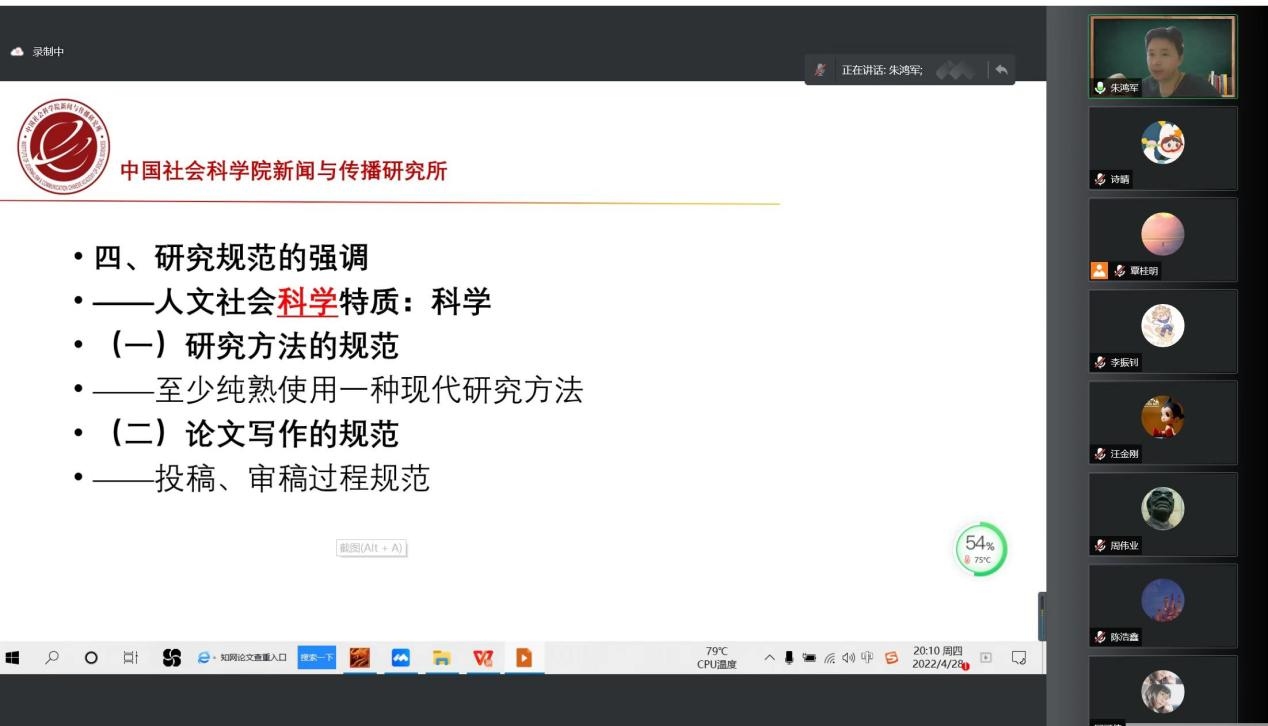Click the muted microphone icon in speaking bar
This screenshot has width=1268, height=726.
[x=821, y=70]
